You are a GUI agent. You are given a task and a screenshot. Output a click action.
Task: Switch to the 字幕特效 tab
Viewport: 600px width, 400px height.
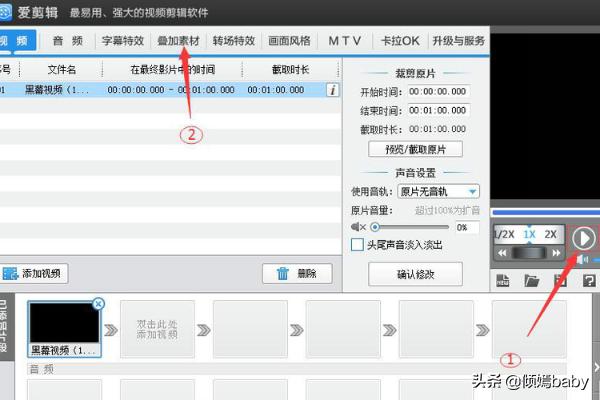click(x=123, y=41)
